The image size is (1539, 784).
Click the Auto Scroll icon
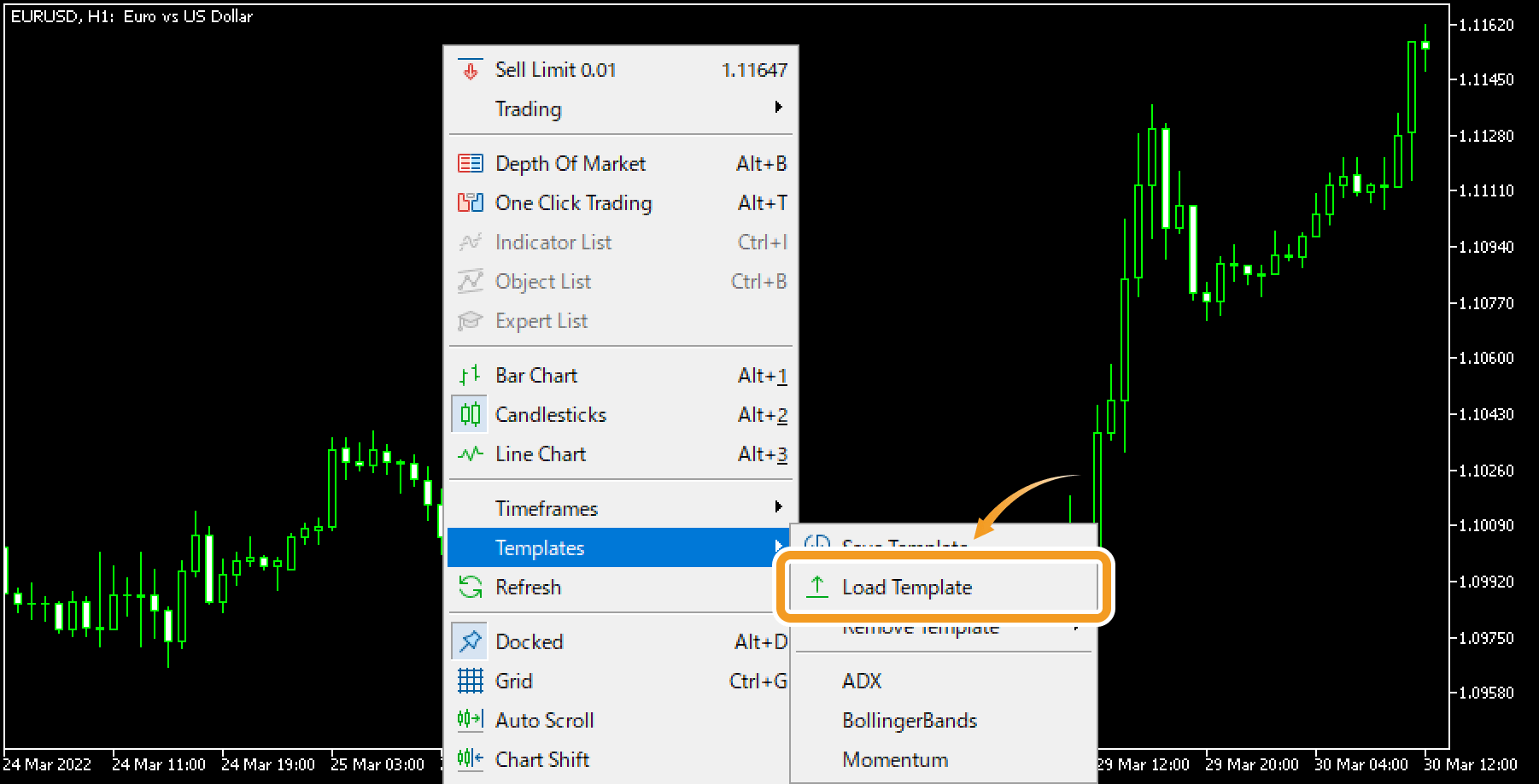pyautogui.click(x=470, y=719)
